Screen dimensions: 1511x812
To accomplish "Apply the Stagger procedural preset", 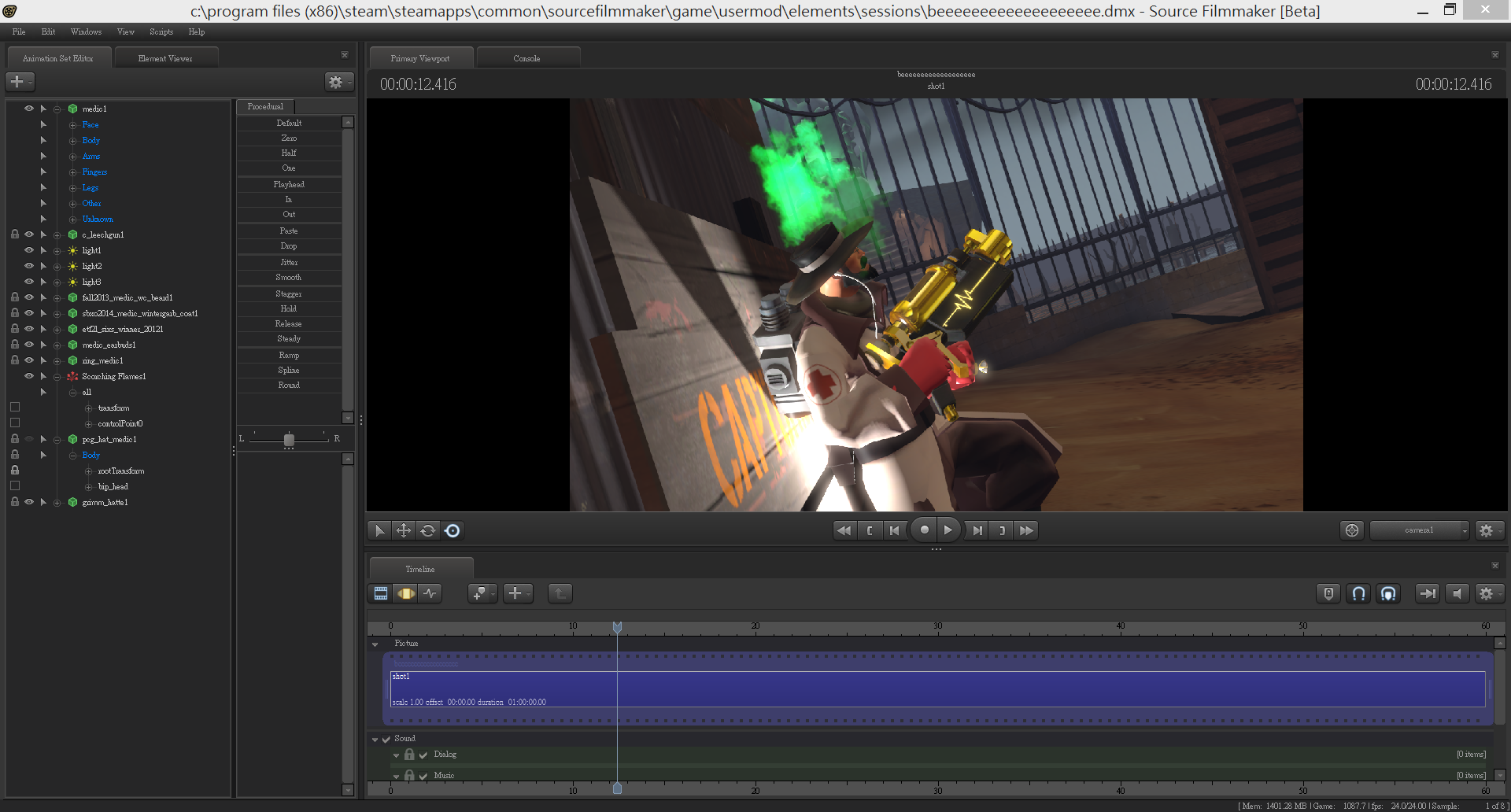I will tap(289, 294).
